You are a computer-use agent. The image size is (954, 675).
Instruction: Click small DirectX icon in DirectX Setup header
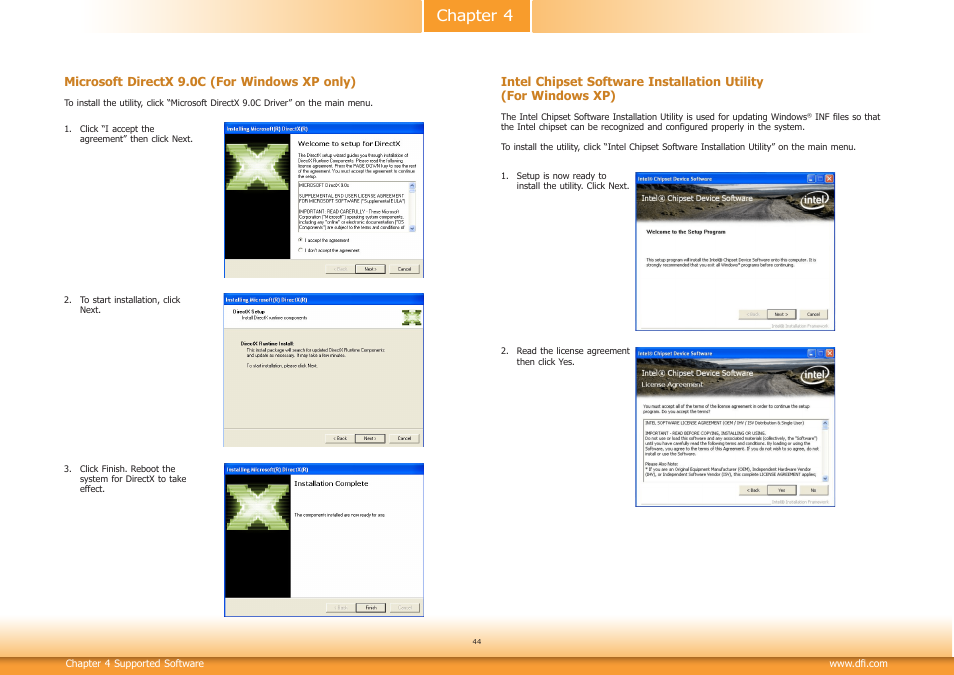tap(411, 317)
